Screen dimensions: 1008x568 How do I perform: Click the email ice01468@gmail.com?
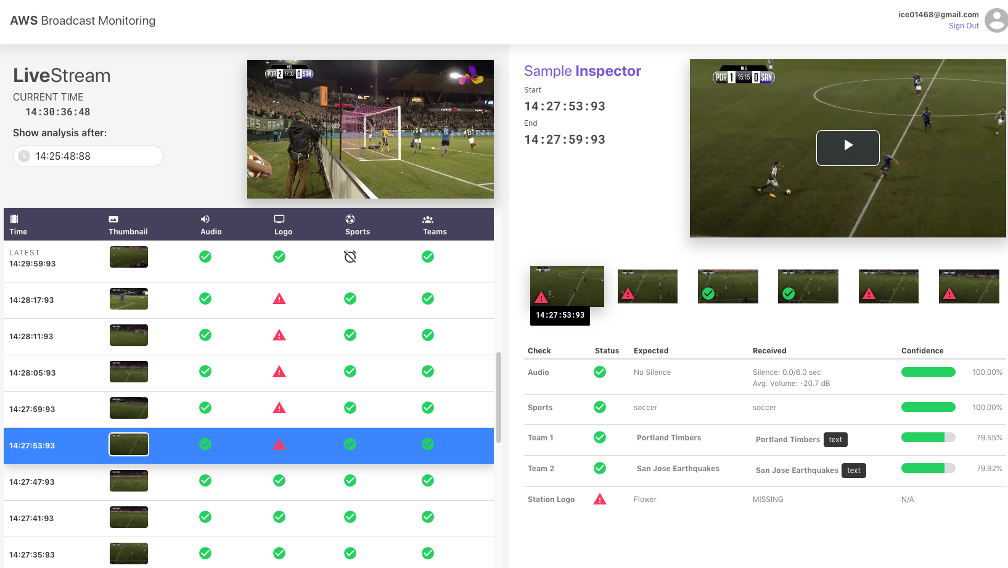938,14
